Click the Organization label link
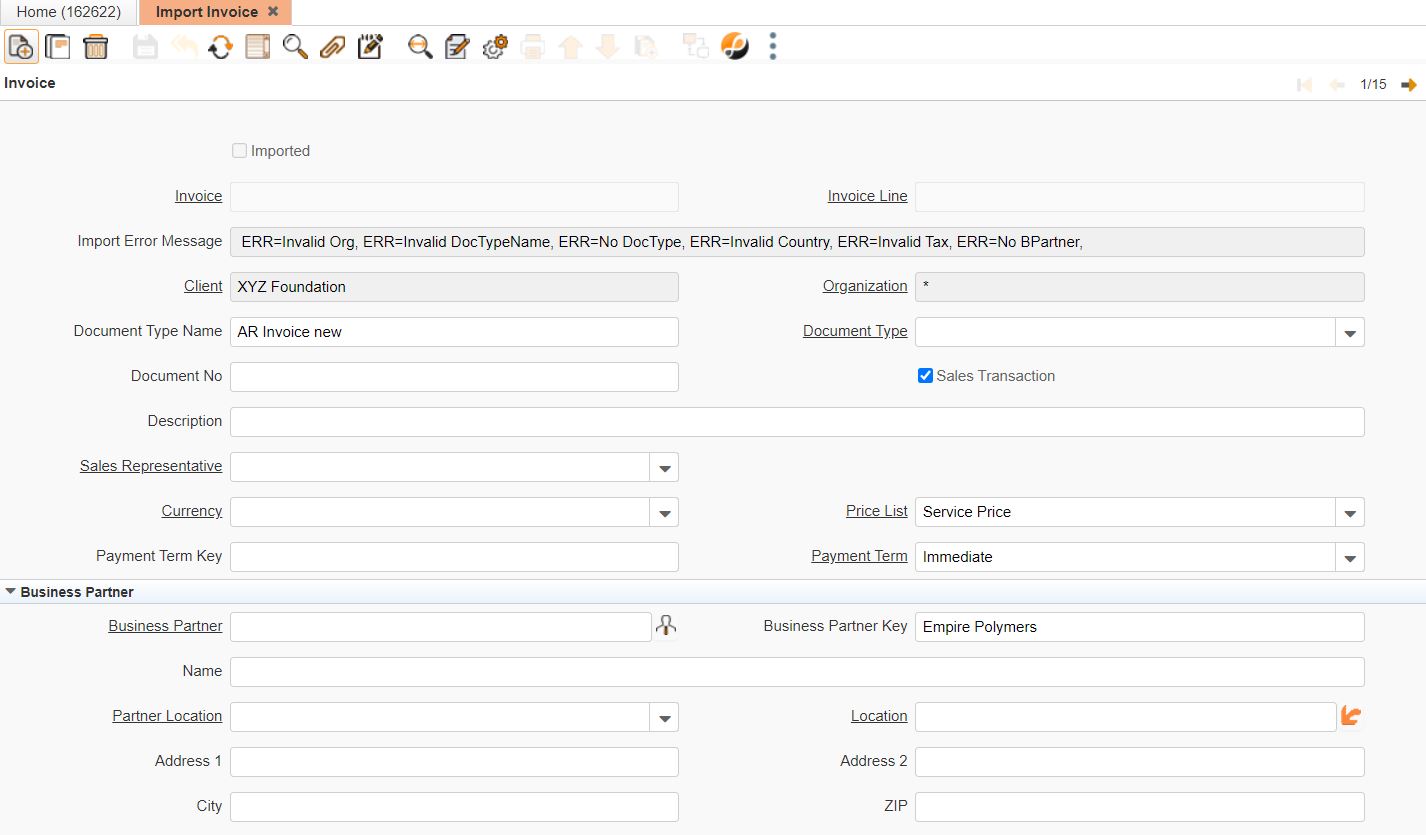Image resolution: width=1426 pixels, height=835 pixels. (x=865, y=286)
